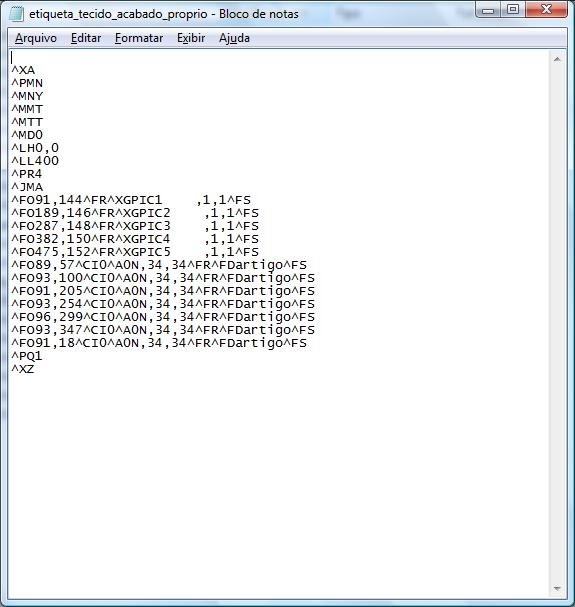
Task: Click the vertical scrollbar track
Action: point(557,324)
